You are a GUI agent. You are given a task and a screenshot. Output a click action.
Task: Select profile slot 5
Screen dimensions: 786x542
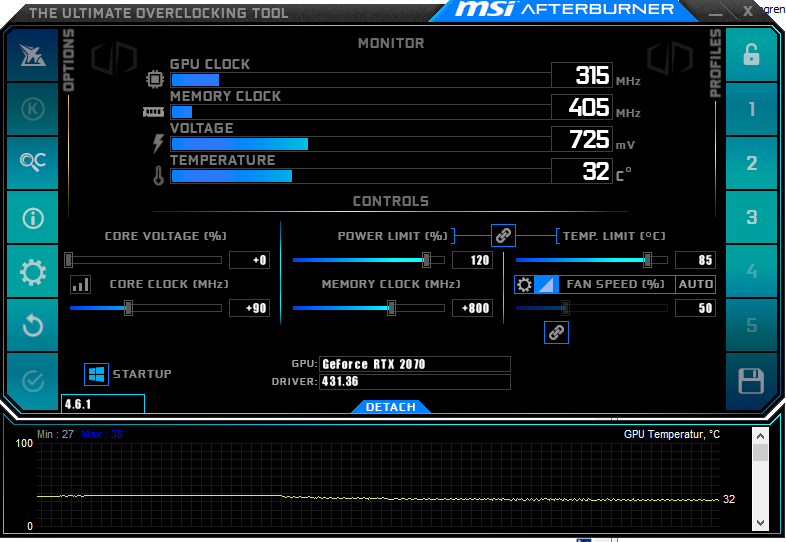[x=751, y=325]
